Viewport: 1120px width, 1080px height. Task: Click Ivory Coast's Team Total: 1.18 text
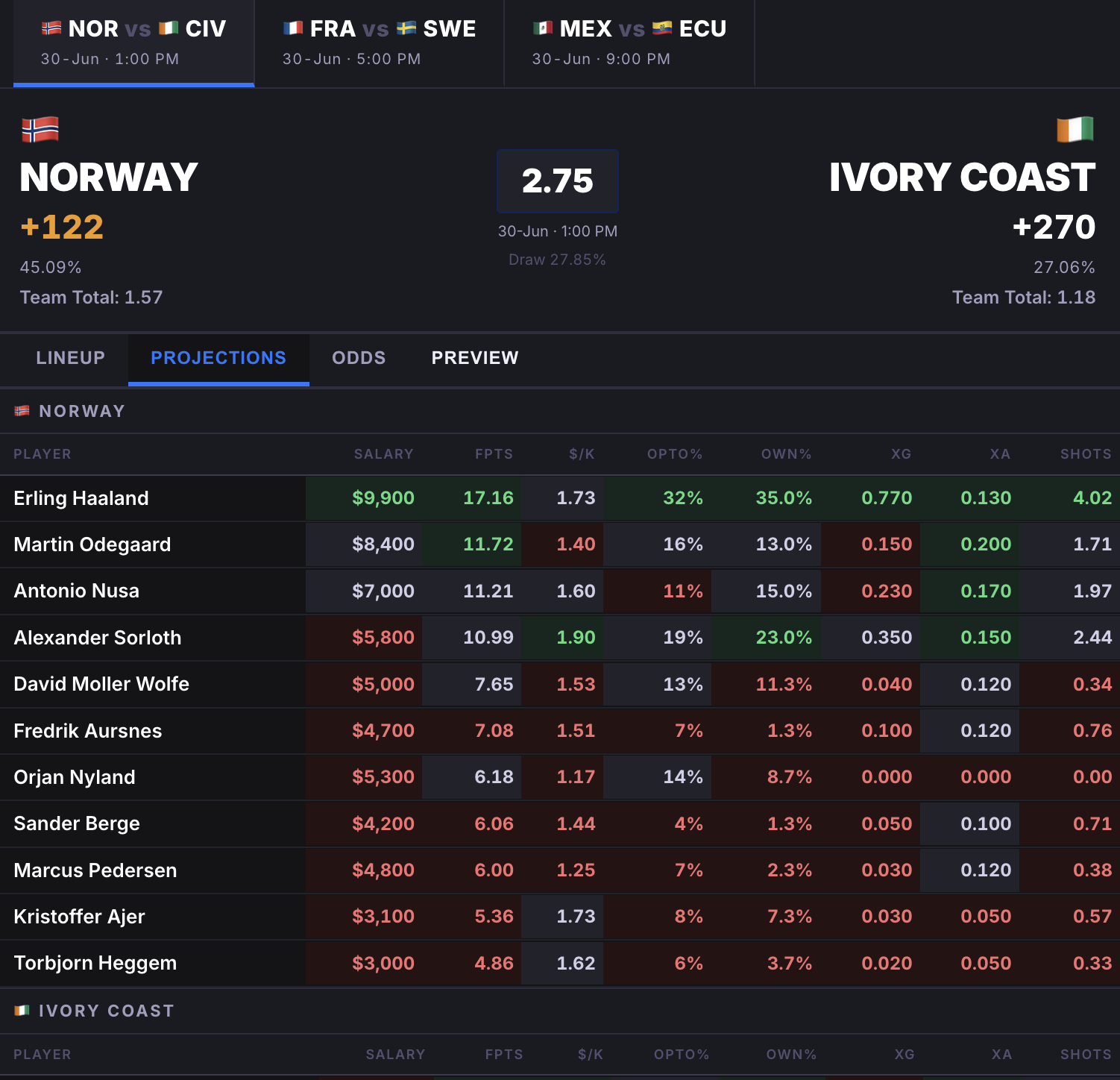click(x=1024, y=298)
